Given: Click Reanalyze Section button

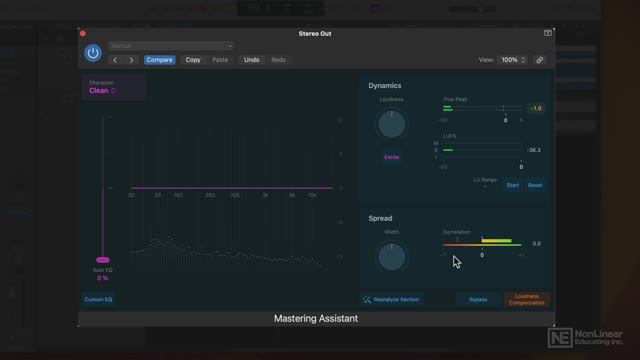Looking at the screenshot, I should click(x=391, y=300).
